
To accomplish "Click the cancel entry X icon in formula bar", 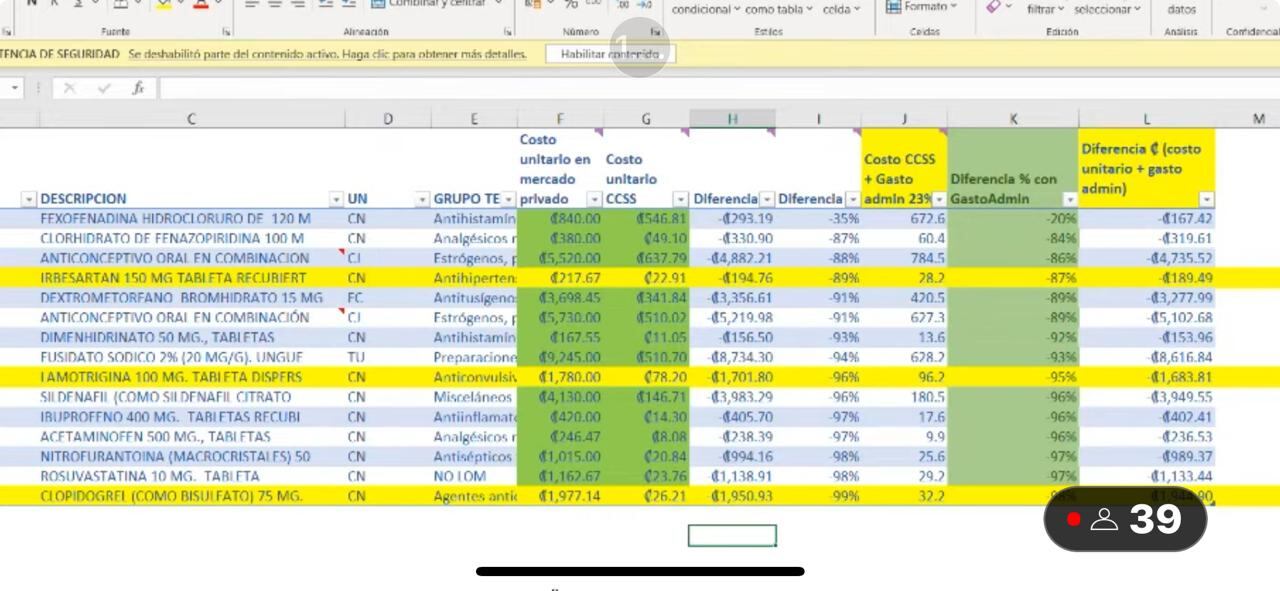I will click(70, 89).
